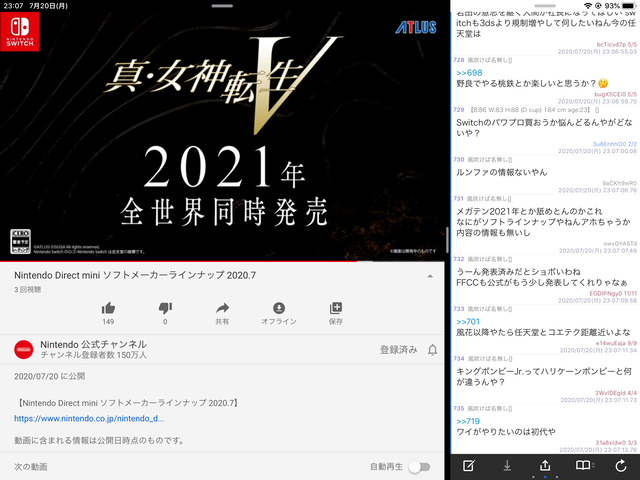Tap the 2020/07/20 に公開 publish date
Image resolution: width=640 pixels, height=480 pixels.
click(x=49, y=376)
